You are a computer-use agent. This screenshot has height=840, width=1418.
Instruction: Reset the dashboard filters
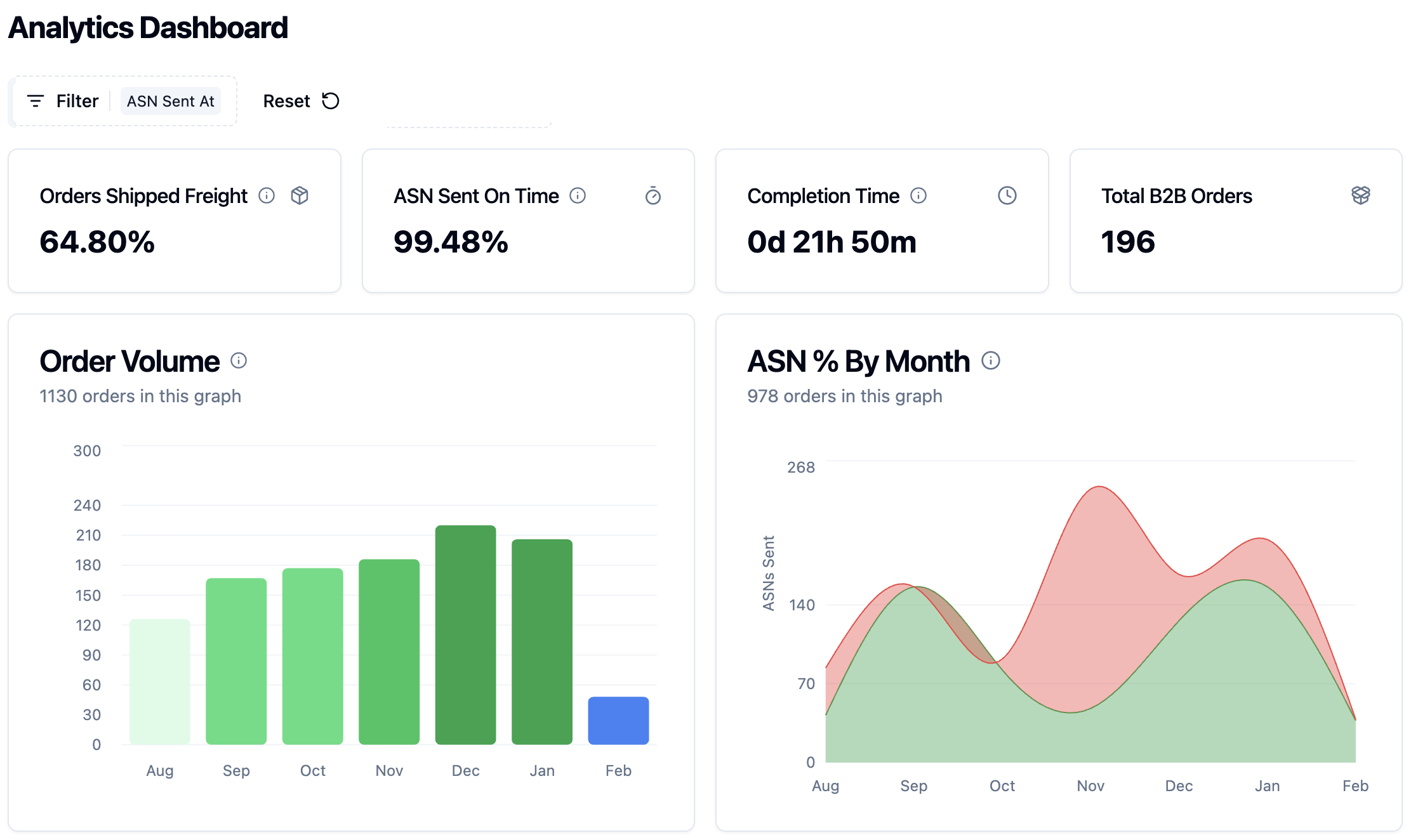[x=301, y=101]
